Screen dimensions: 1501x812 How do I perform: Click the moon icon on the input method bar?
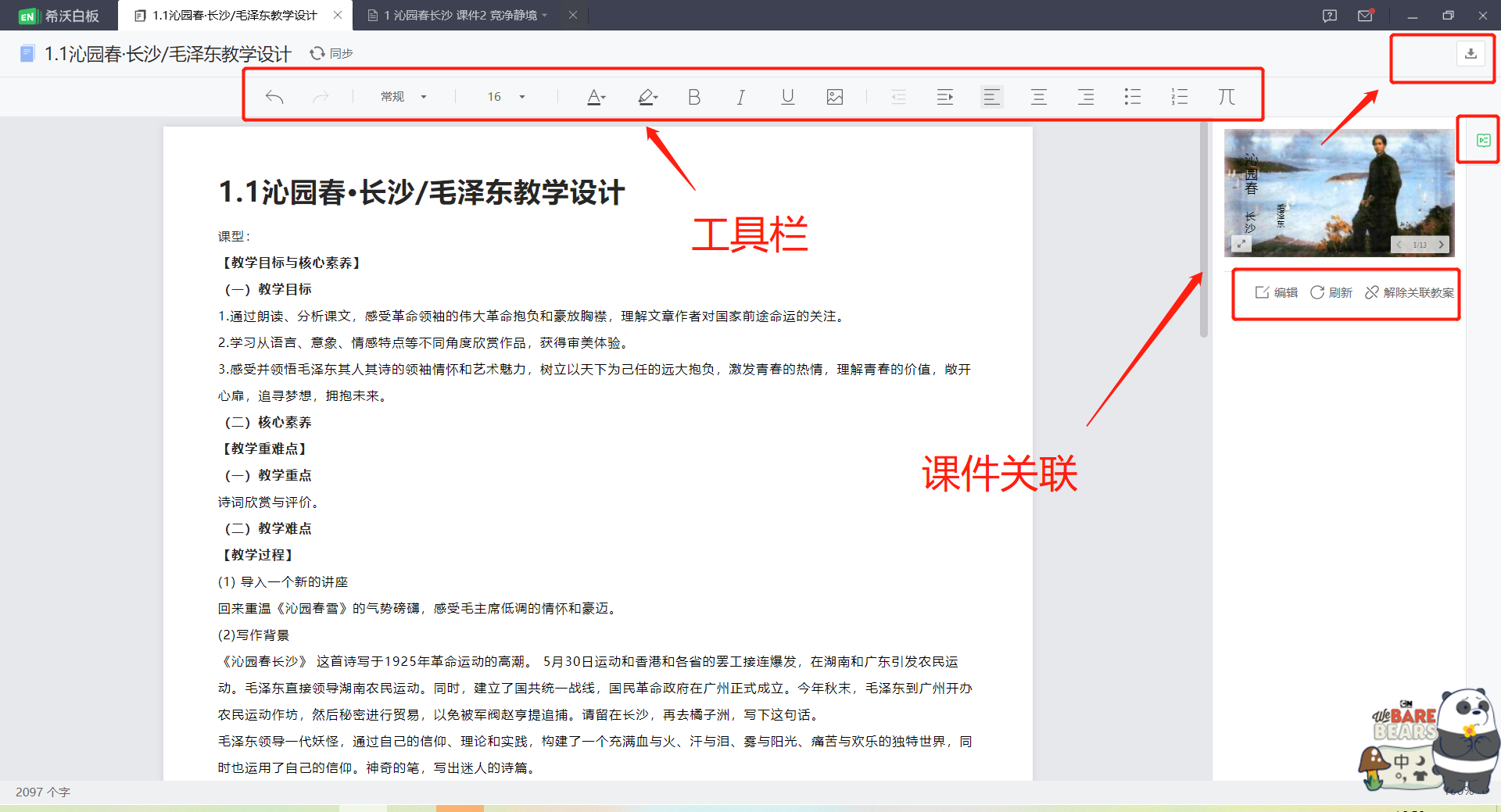1421,760
